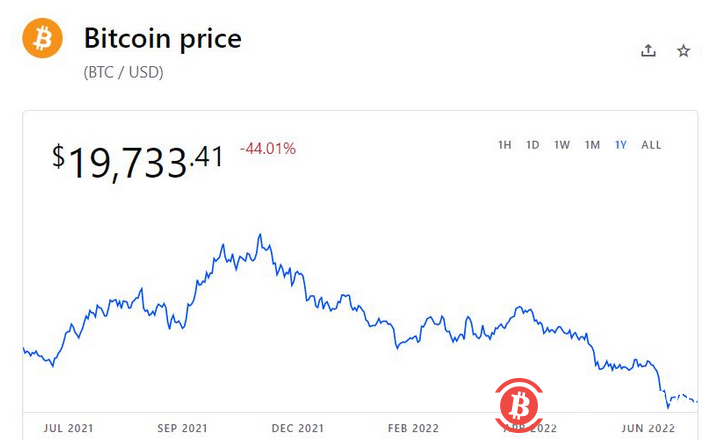Click the orange Bitcoin logo
The image size is (713, 445).
coord(42,39)
